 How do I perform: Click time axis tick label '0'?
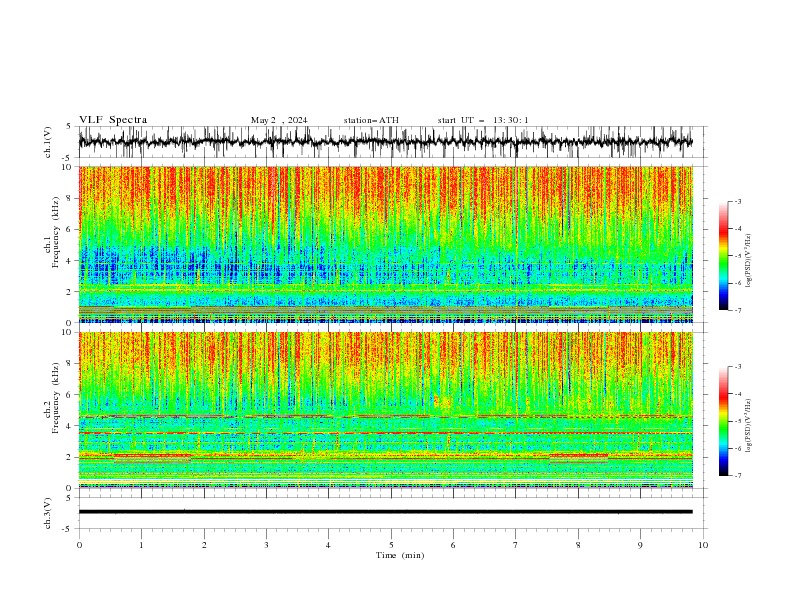click(79, 545)
